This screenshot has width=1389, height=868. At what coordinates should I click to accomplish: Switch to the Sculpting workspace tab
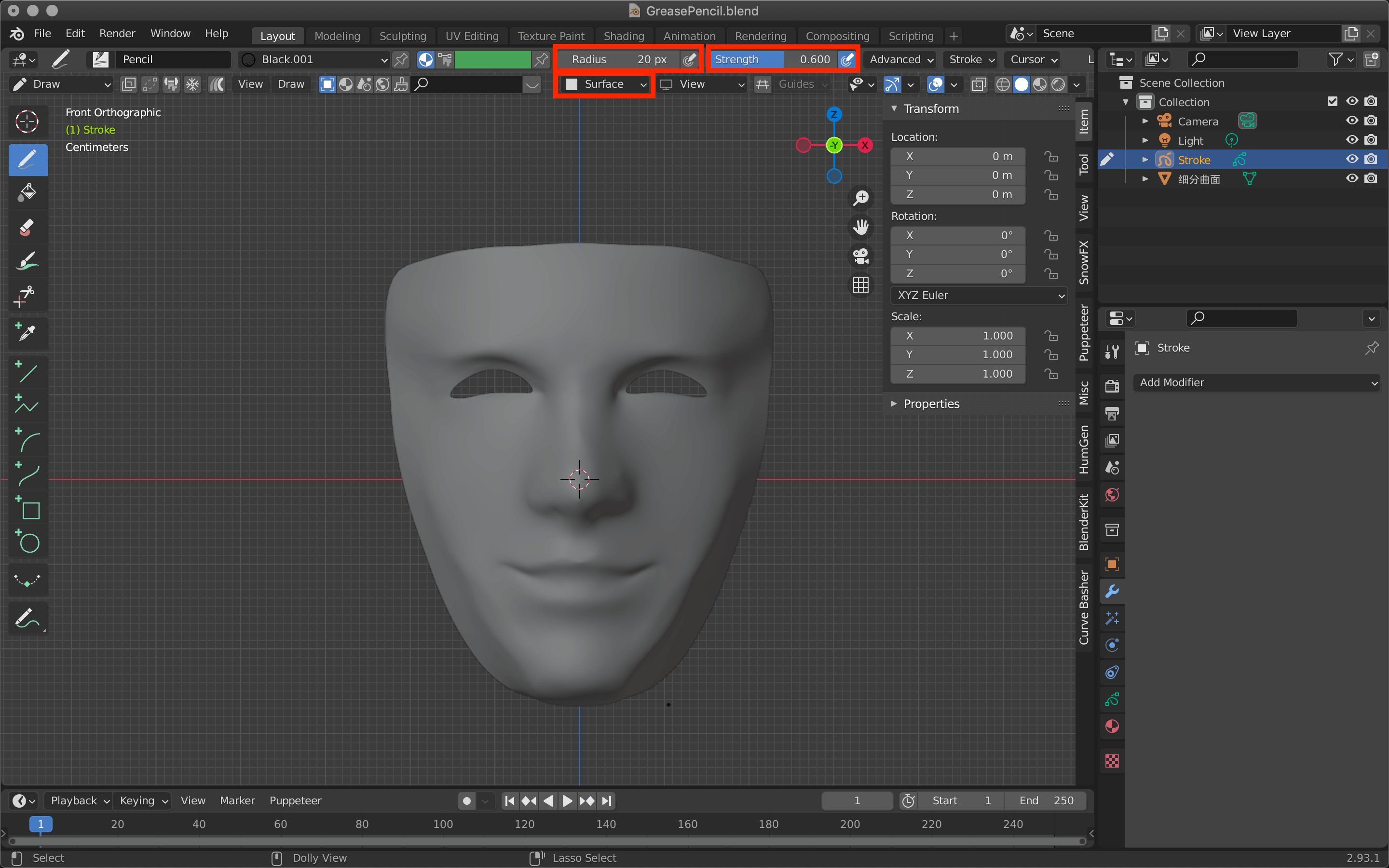click(x=402, y=36)
